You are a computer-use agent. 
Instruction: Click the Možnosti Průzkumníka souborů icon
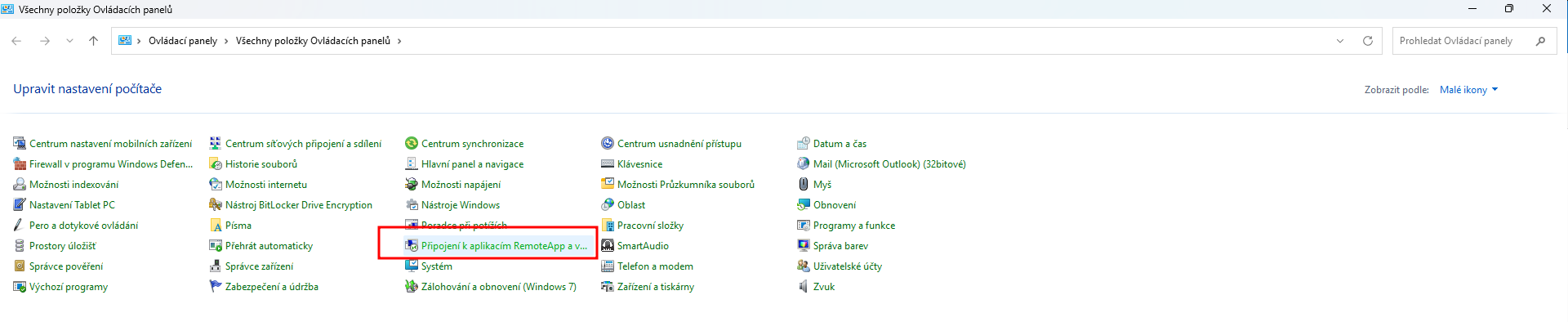608,184
